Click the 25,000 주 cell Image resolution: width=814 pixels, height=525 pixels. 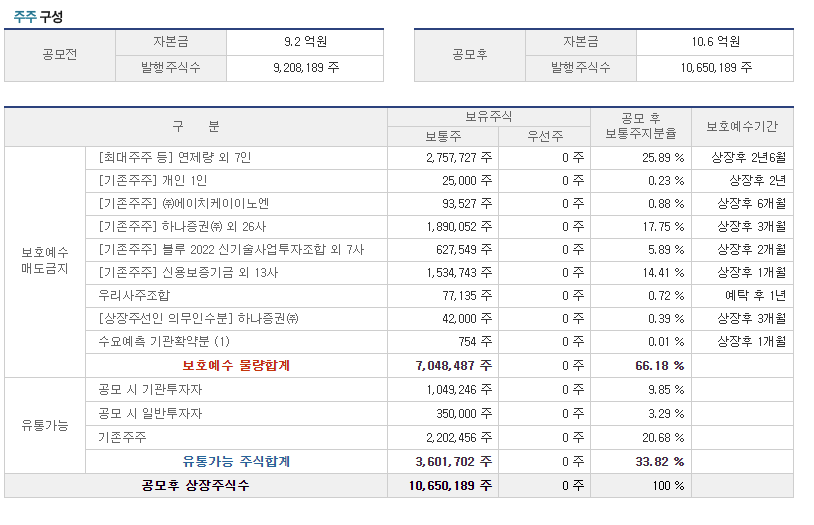[x=443, y=181]
